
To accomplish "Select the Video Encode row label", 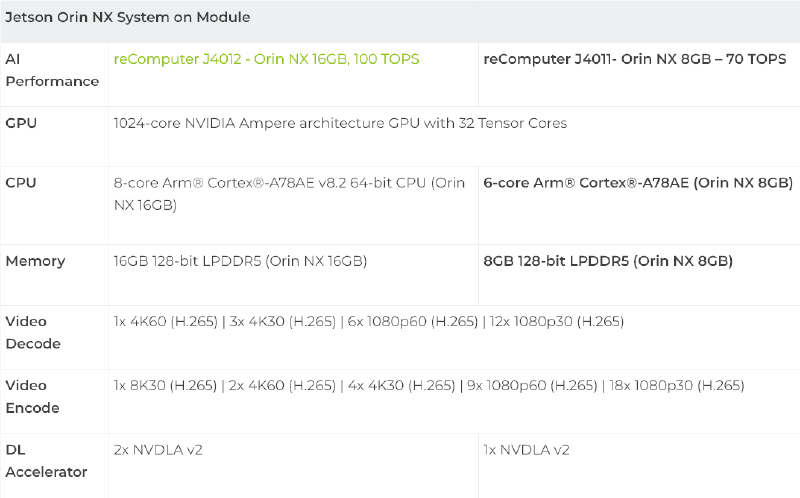I will coord(33,396).
